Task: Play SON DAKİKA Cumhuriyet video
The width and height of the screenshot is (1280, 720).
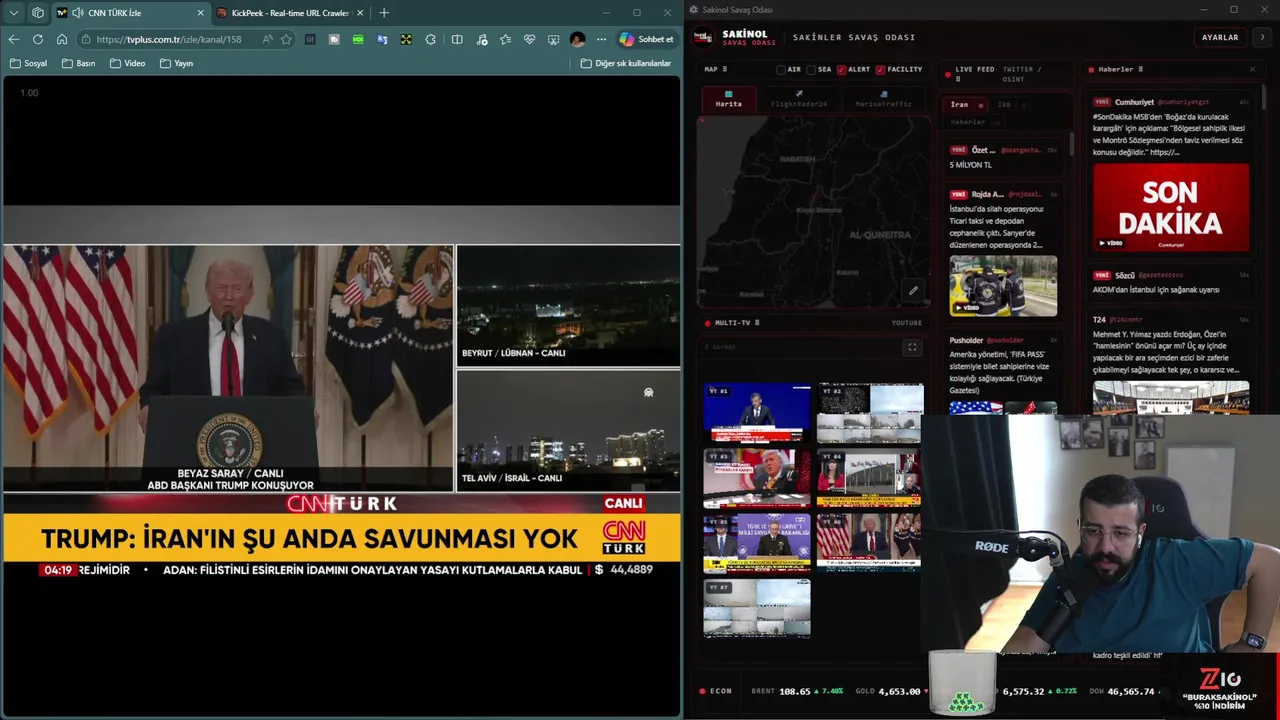Action: coord(1171,208)
